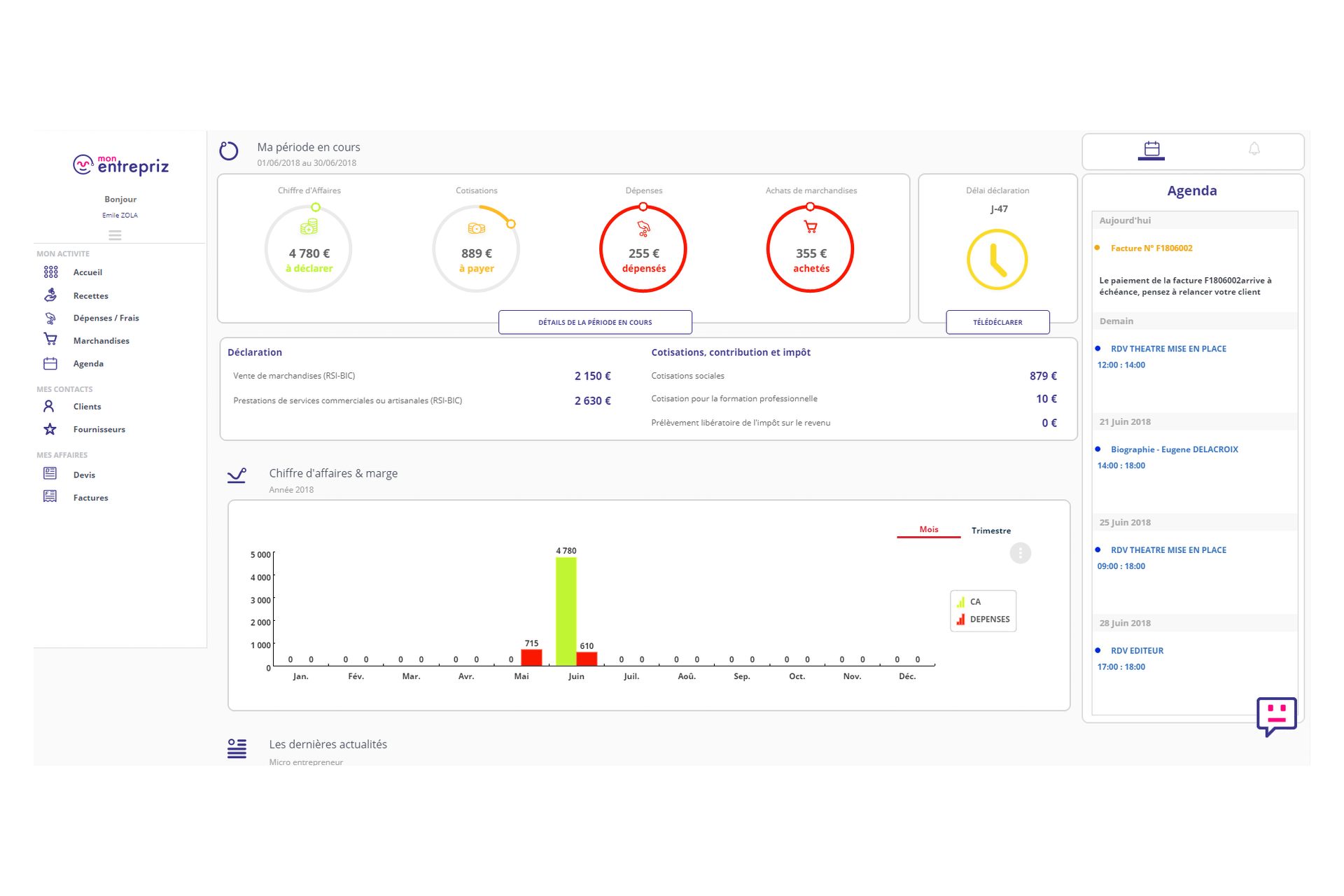The height and width of the screenshot is (896, 1344).
Task: Collapse sidebar with hamburger menu icon
Action: [115, 235]
